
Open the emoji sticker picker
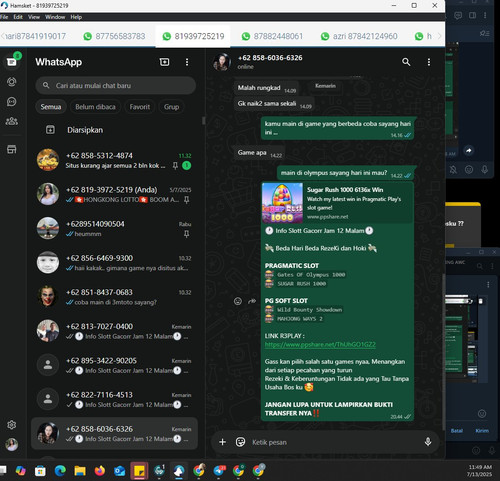[240, 442]
